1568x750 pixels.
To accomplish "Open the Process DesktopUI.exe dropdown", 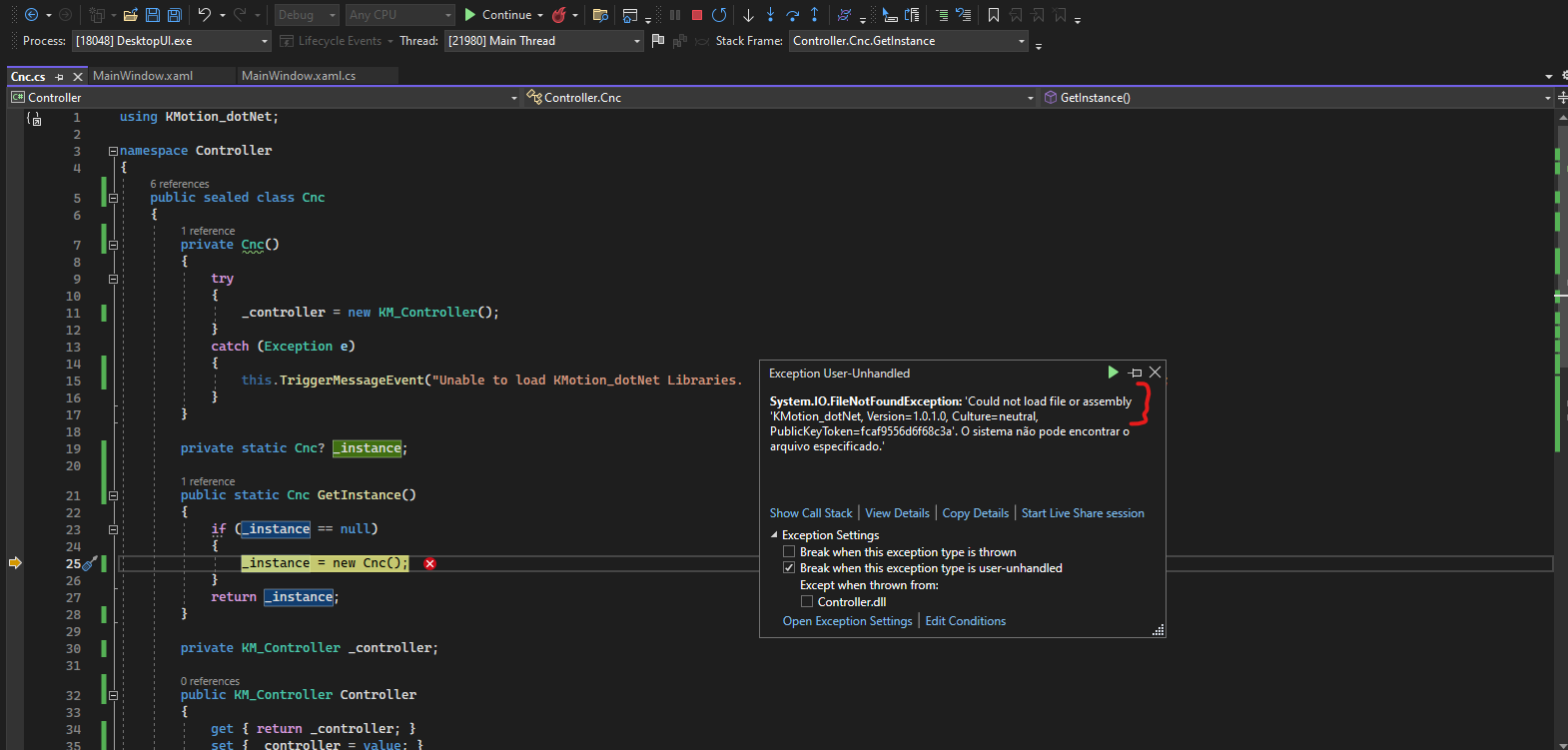I will (265, 41).
